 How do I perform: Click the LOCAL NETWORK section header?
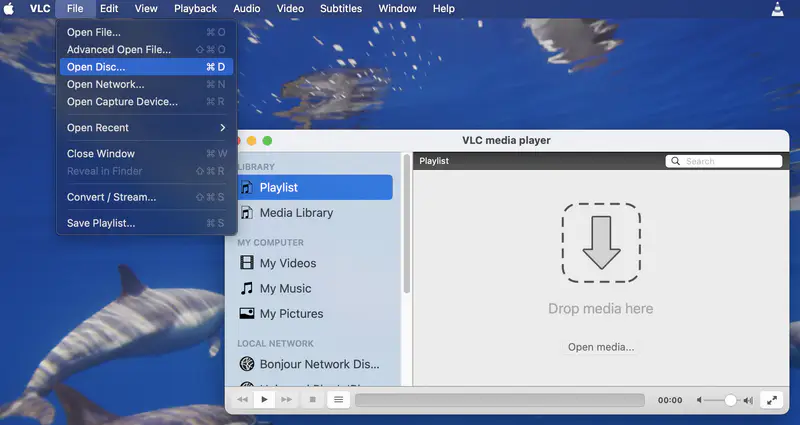276,343
